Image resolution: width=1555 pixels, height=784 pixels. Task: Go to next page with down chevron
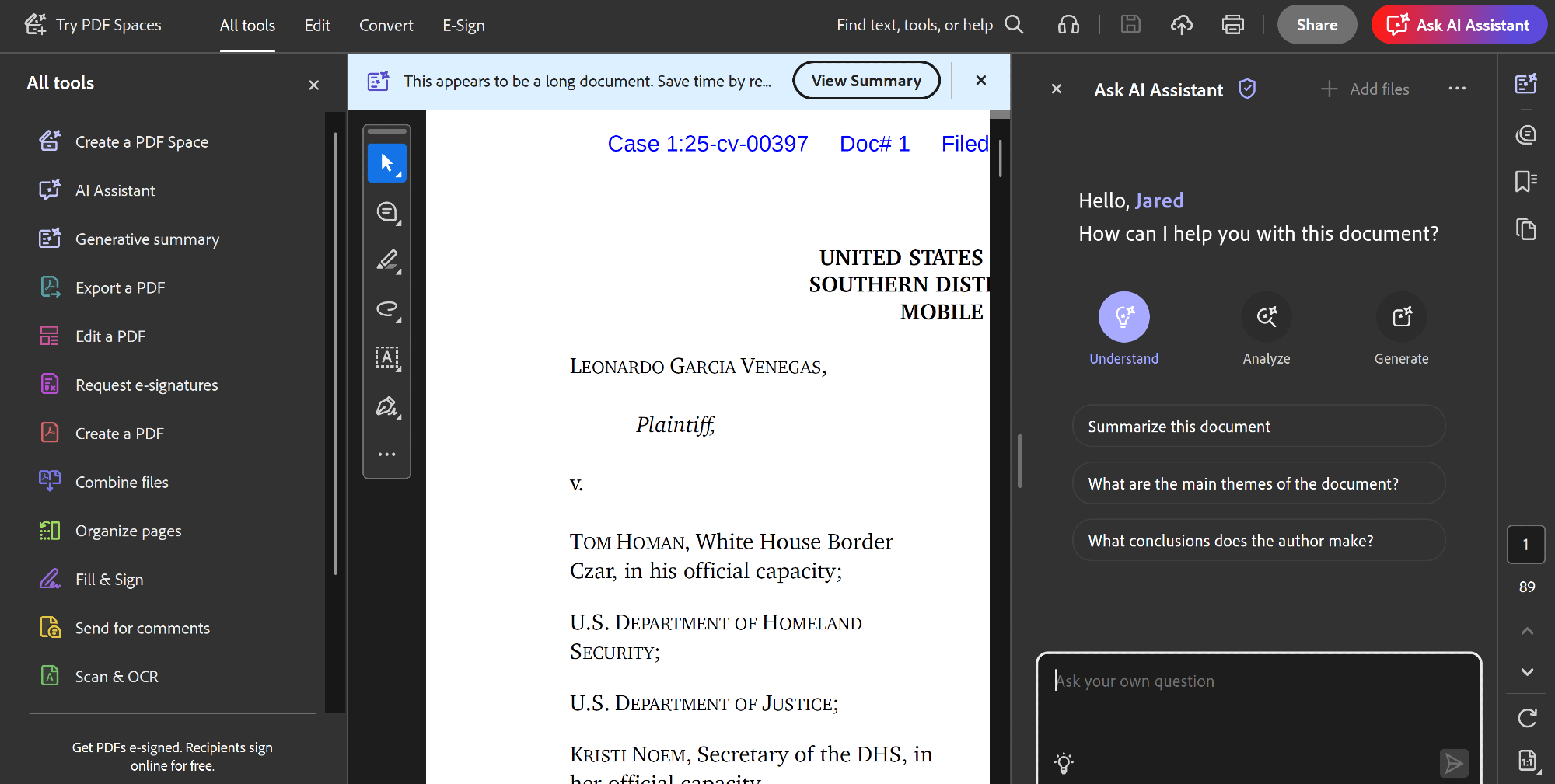coord(1527,672)
